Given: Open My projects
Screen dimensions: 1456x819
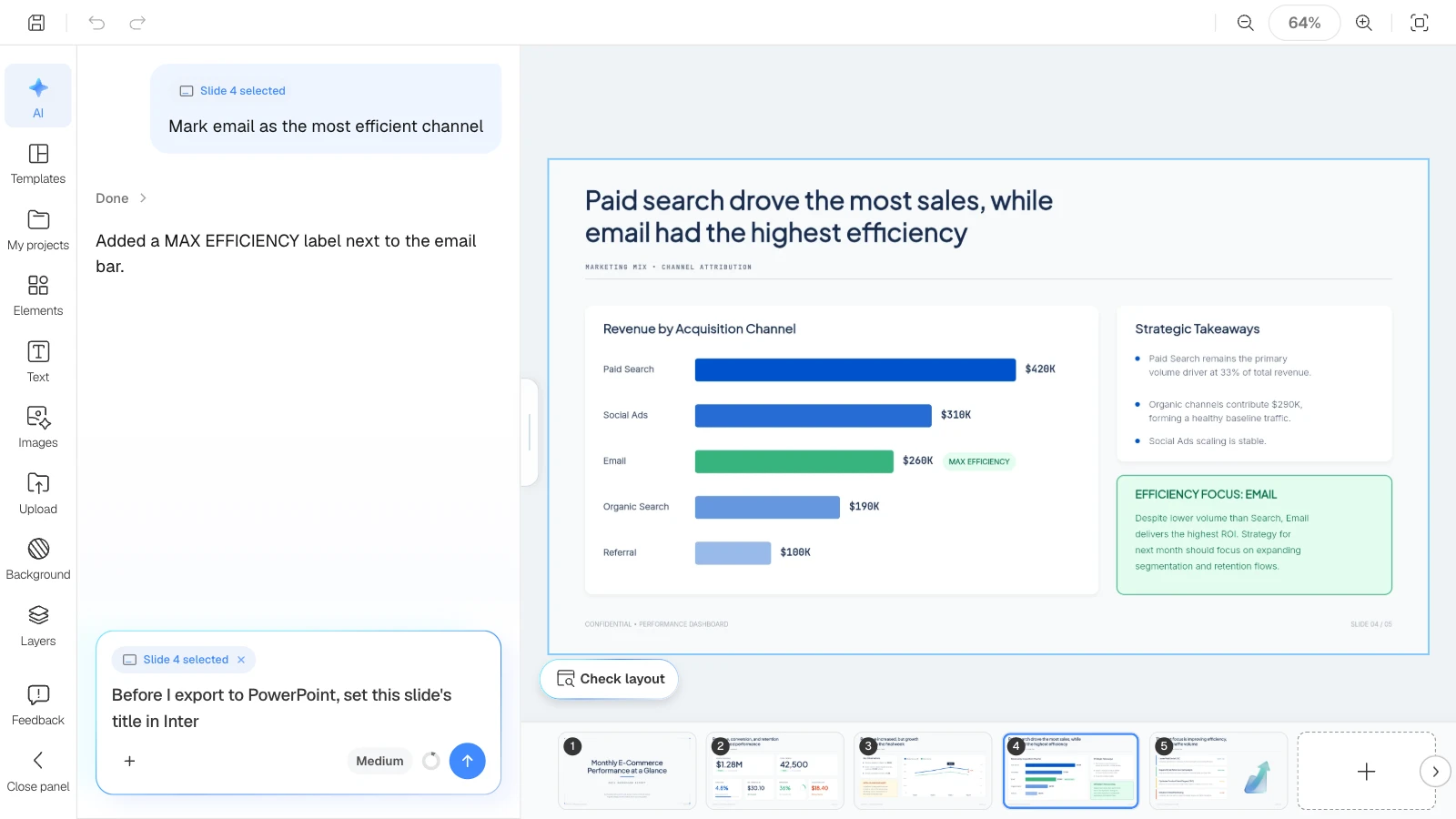Looking at the screenshot, I should pyautogui.click(x=38, y=230).
